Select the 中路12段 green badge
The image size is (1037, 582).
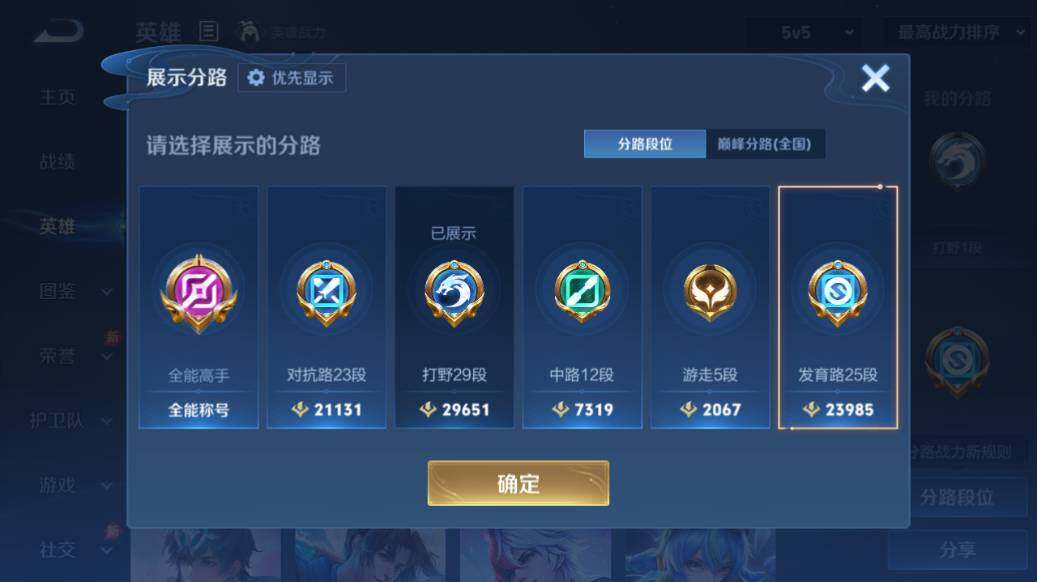tap(582, 291)
